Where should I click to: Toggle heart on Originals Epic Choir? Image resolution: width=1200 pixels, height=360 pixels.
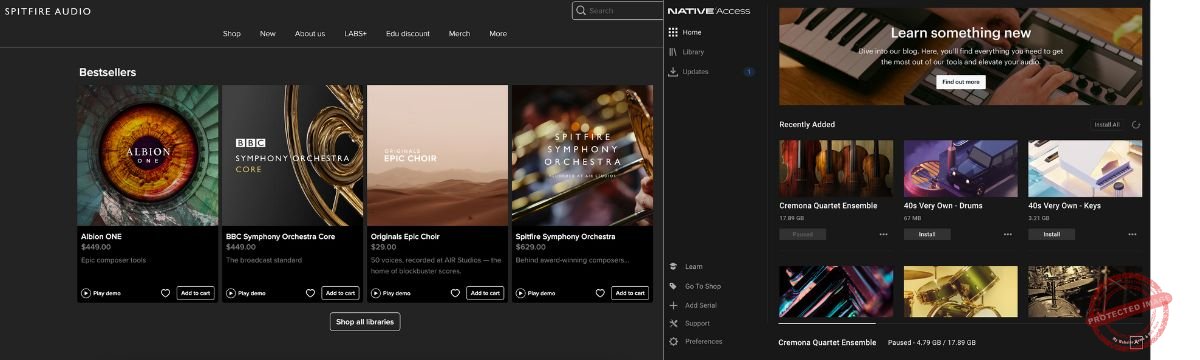[455, 293]
